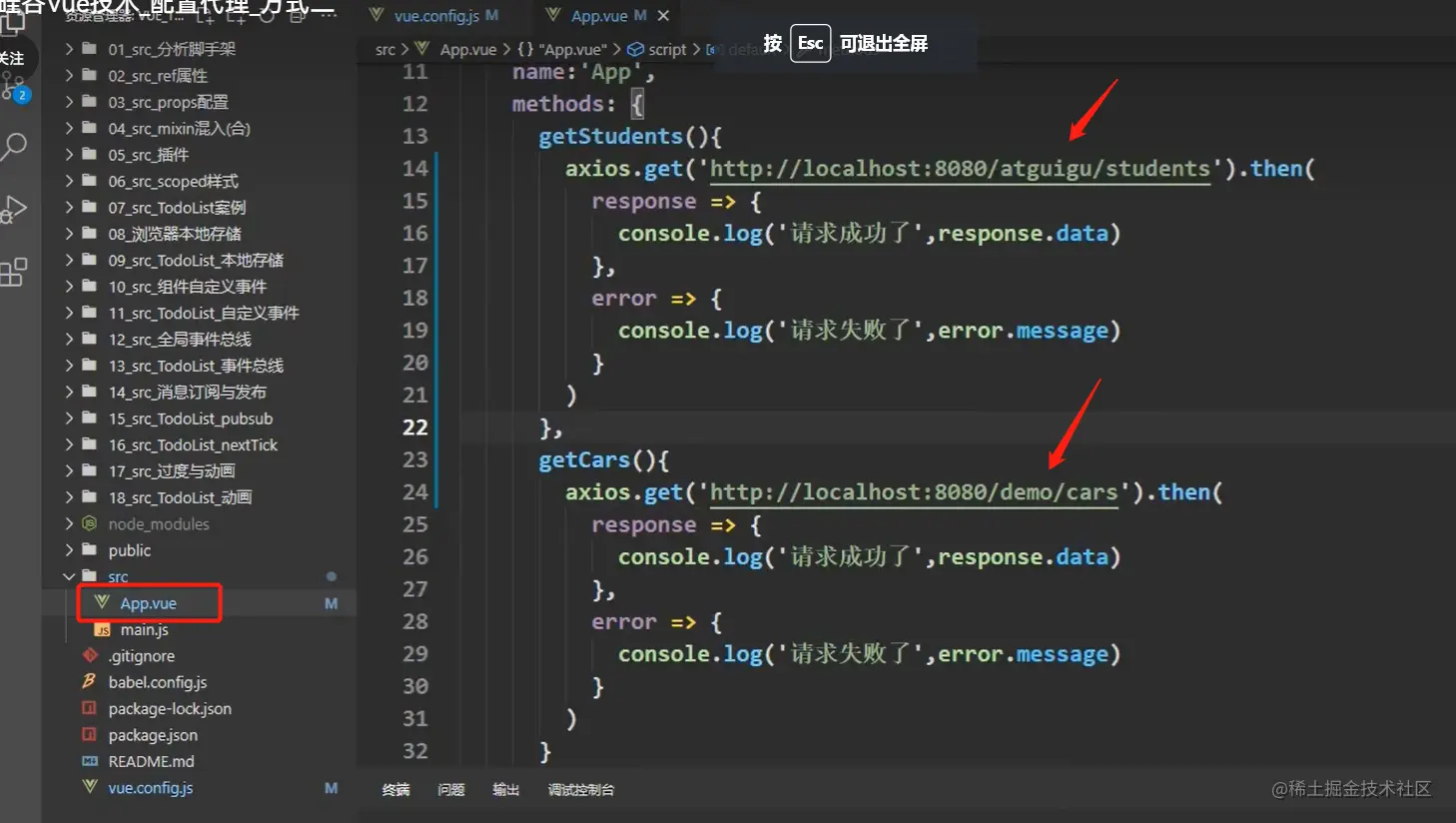1456x823 pixels.
Task: Expand the 08_浏览器本地存储 folder chevron
Action: [x=69, y=233]
